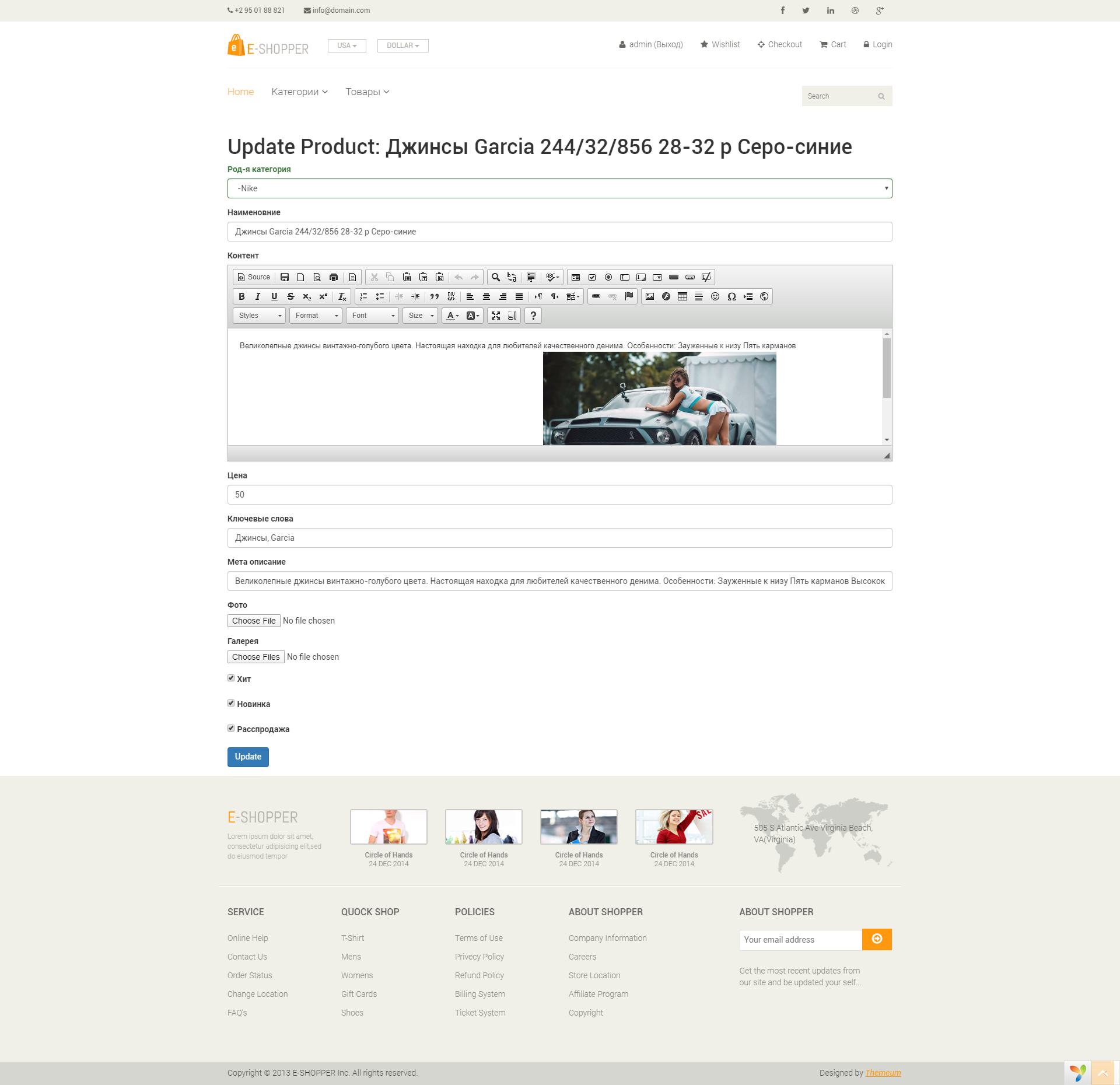Open the text color picker in editor
The width and height of the screenshot is (1120, 1085).
tap(453, 316)
